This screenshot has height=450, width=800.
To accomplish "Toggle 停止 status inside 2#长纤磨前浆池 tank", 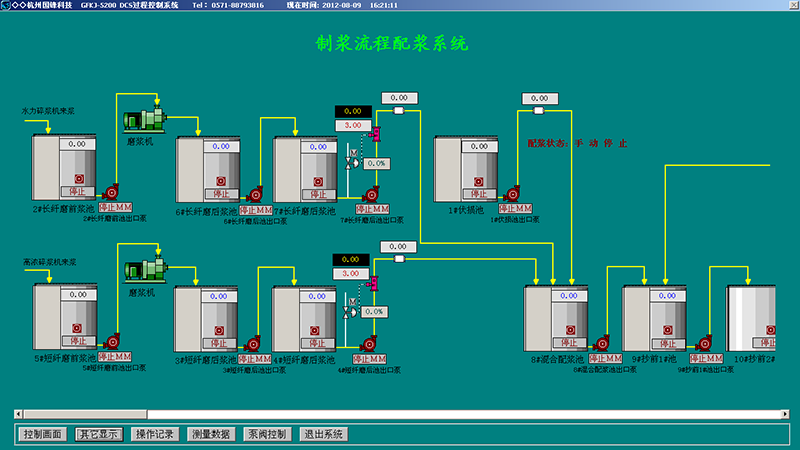I will coord(76,191).
